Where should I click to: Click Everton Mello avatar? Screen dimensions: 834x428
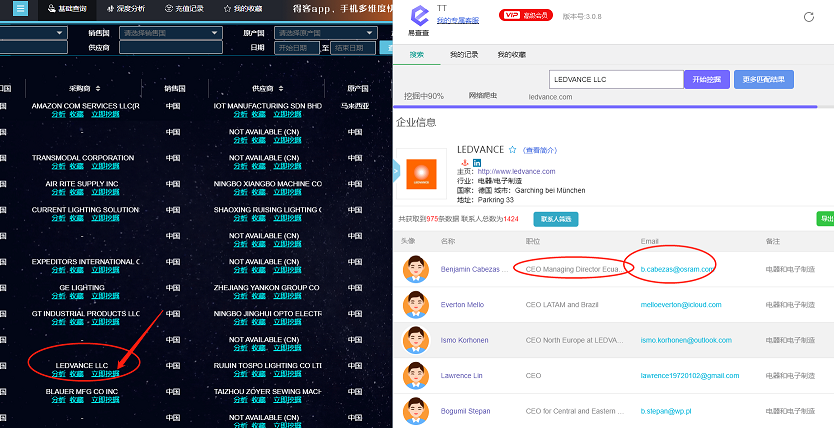[x=416, y=305]
